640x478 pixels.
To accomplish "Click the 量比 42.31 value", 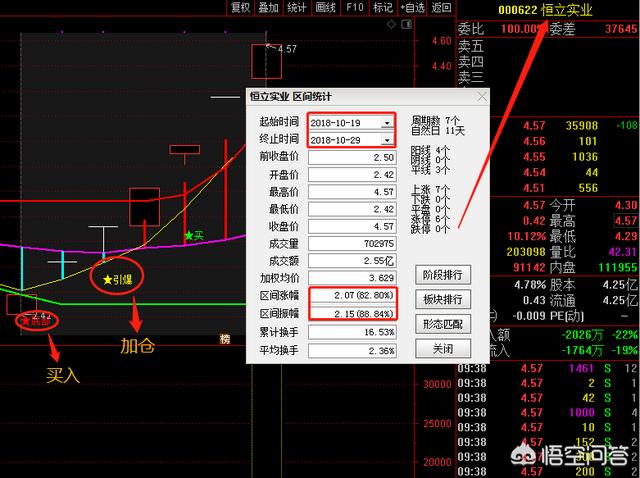I will (x=623, y=251).
